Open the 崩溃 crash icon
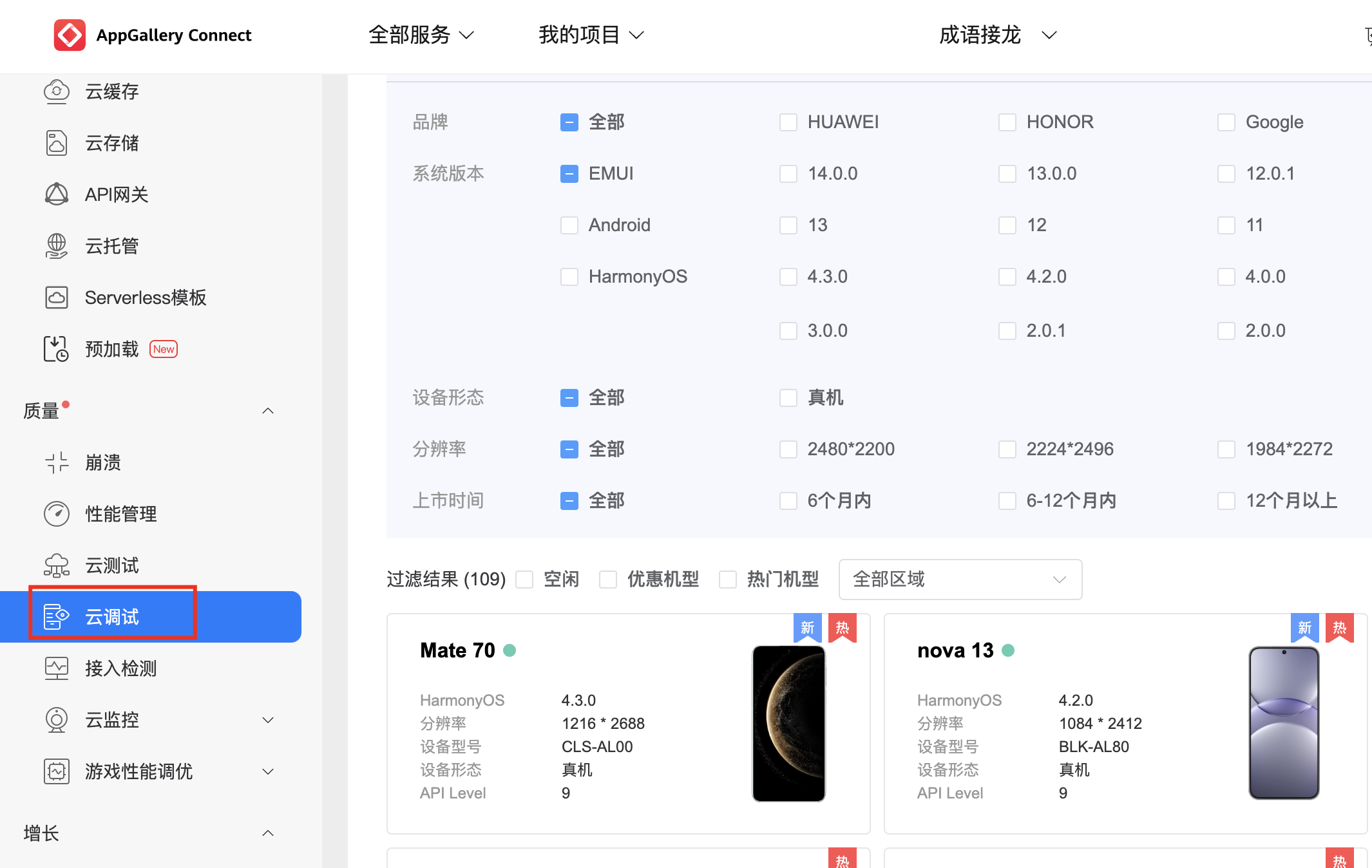1372x868 pixels. pos(57,462)
